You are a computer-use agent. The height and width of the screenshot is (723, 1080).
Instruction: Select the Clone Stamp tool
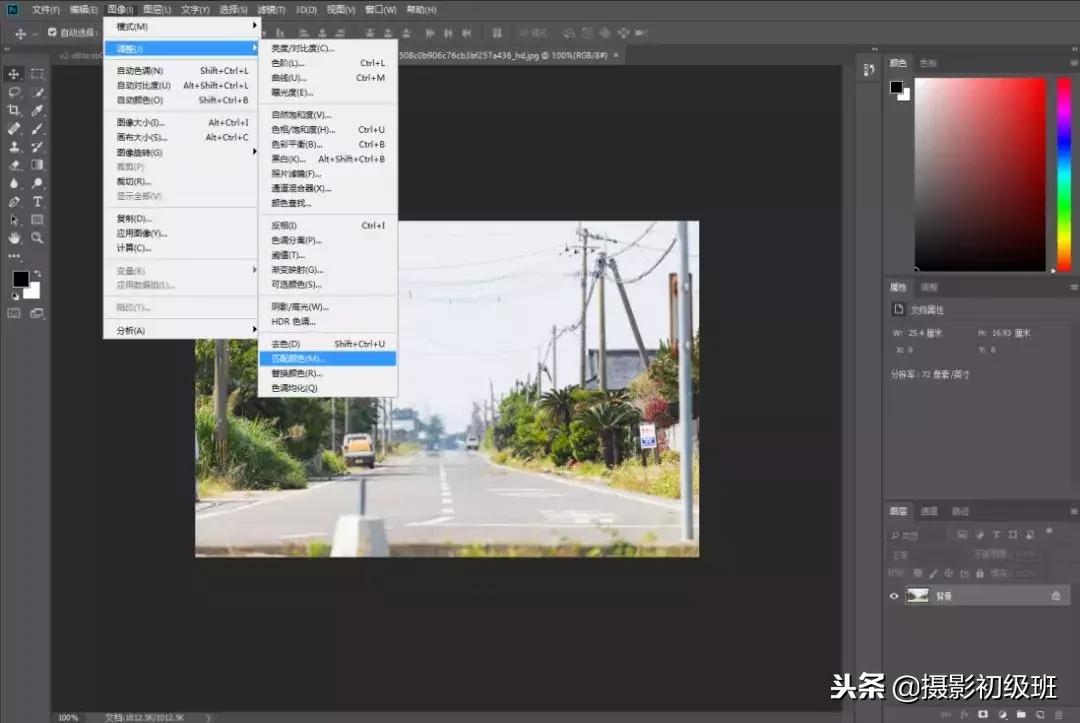(14, 147)
